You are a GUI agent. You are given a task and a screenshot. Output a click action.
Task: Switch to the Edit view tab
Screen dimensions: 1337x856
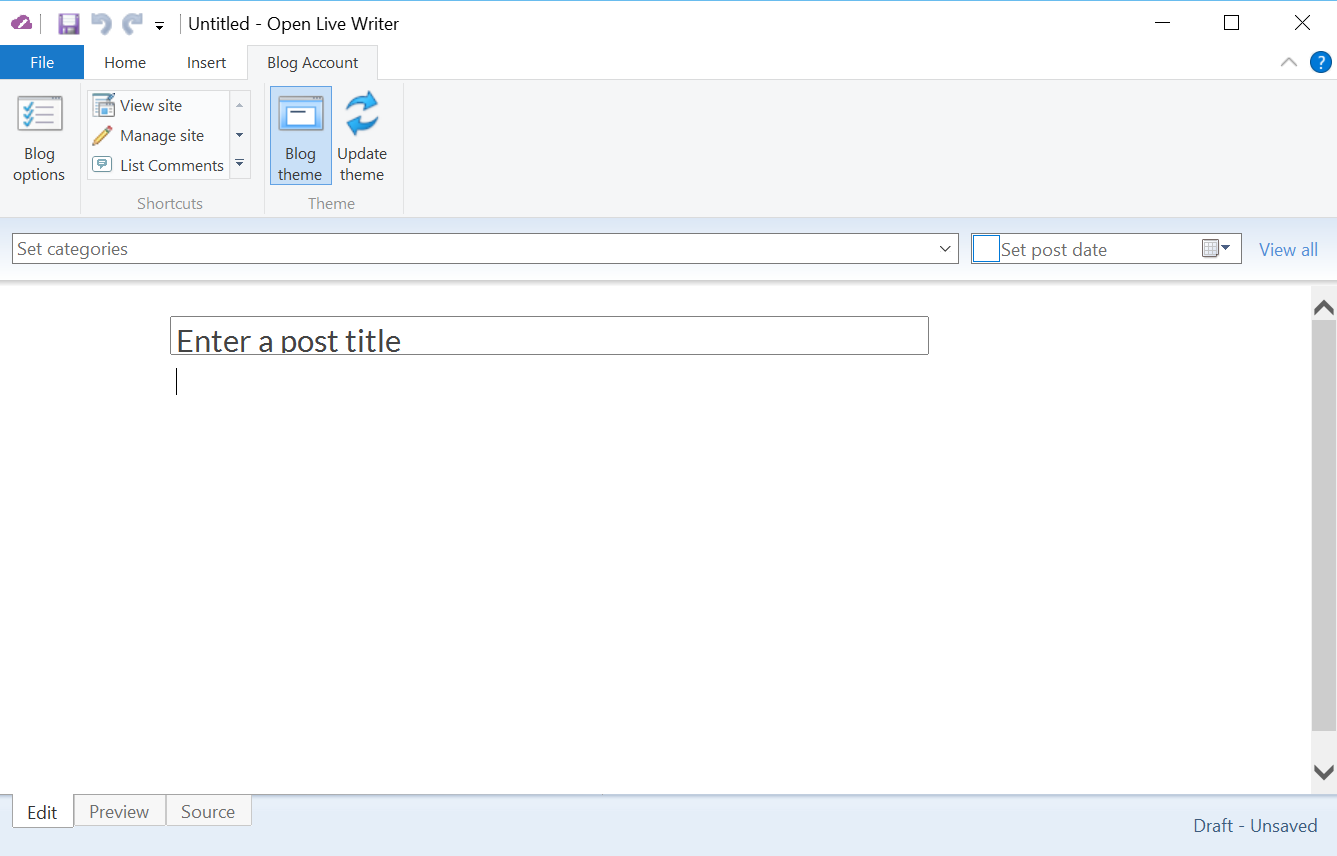[x=42, y=812]
